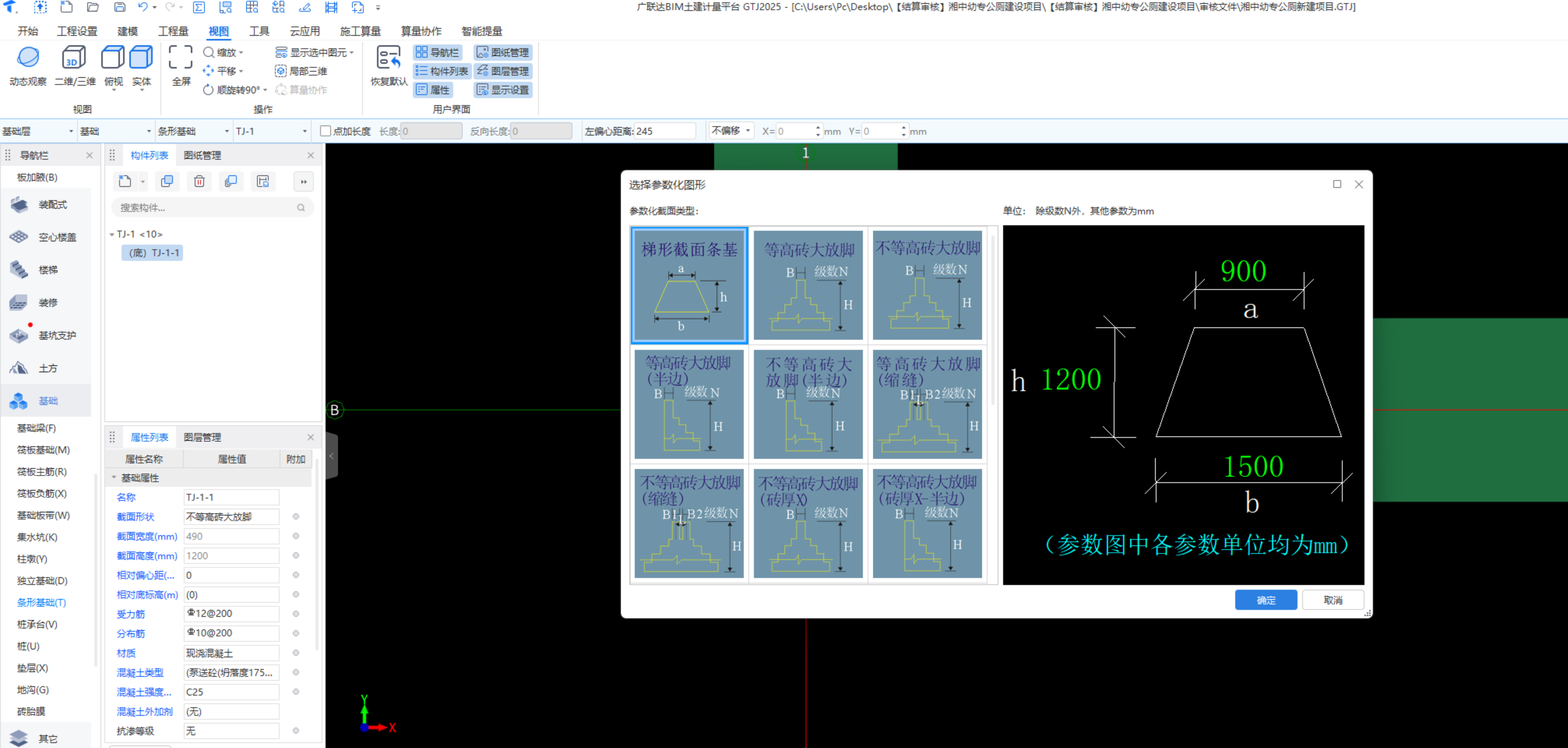Image resolution: width=1568 pixels, height=748 pixels.
Task: Toggle 附加 circle for 截面高度 row
Action: tap(296, 555)
